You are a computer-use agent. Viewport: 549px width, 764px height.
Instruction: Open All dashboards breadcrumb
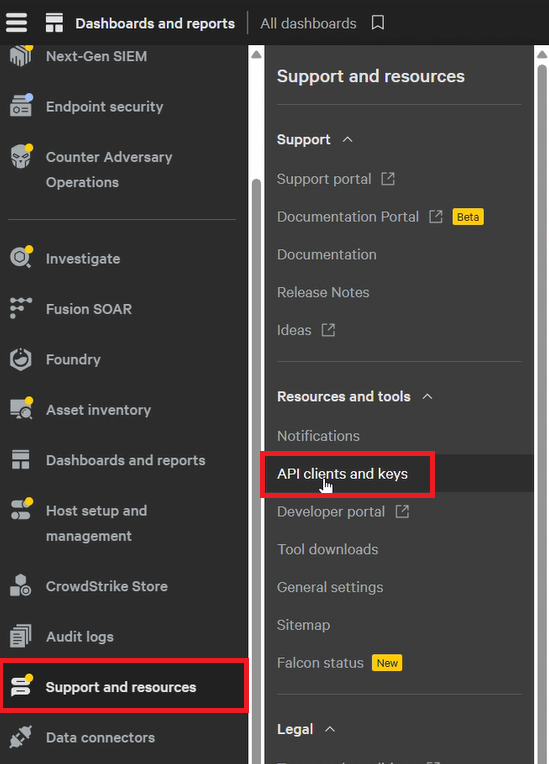click(308, 23)
